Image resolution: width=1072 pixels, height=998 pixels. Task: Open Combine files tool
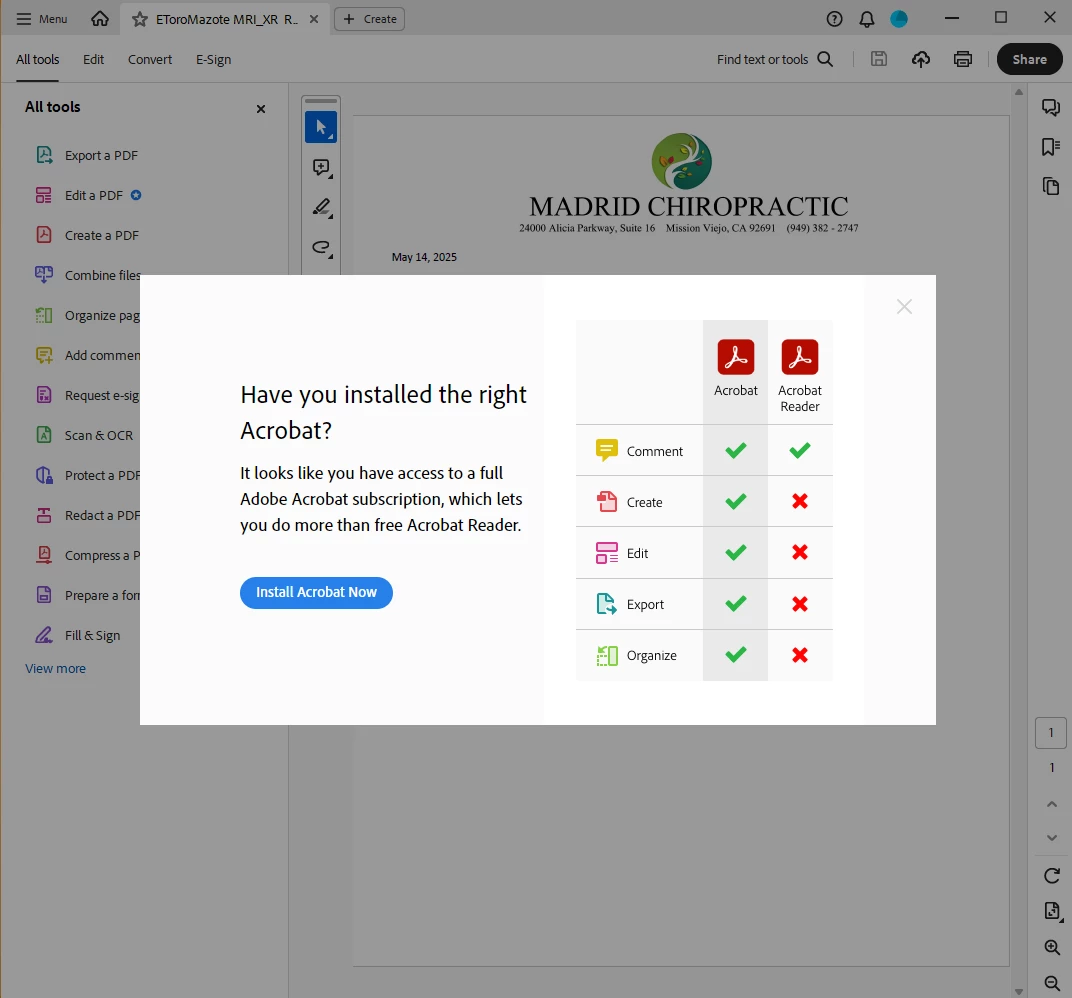click(87, 275)
